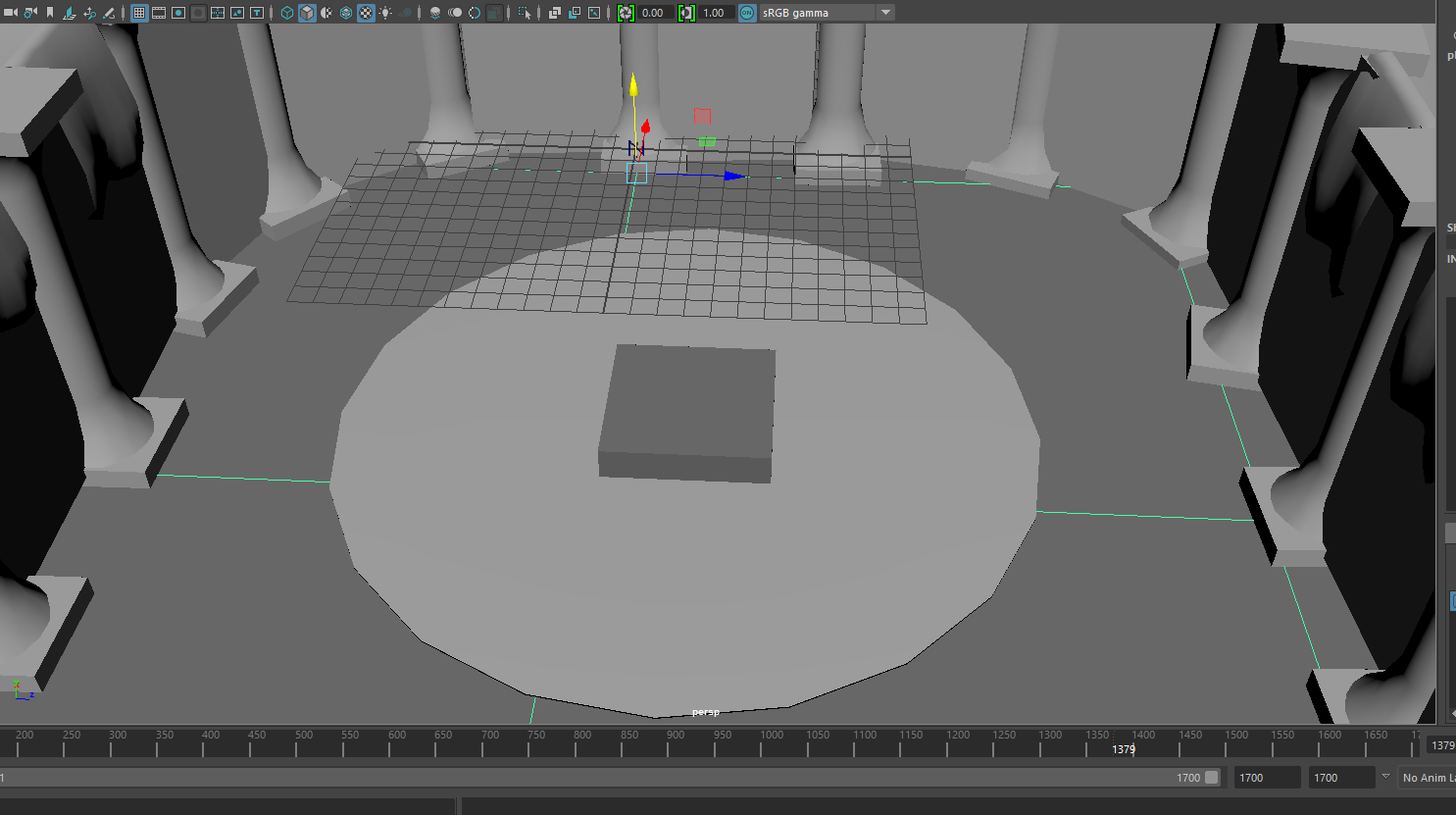Click the Depth of Field icon
This screenshot has width=1456, height=815.
(494, 13)
